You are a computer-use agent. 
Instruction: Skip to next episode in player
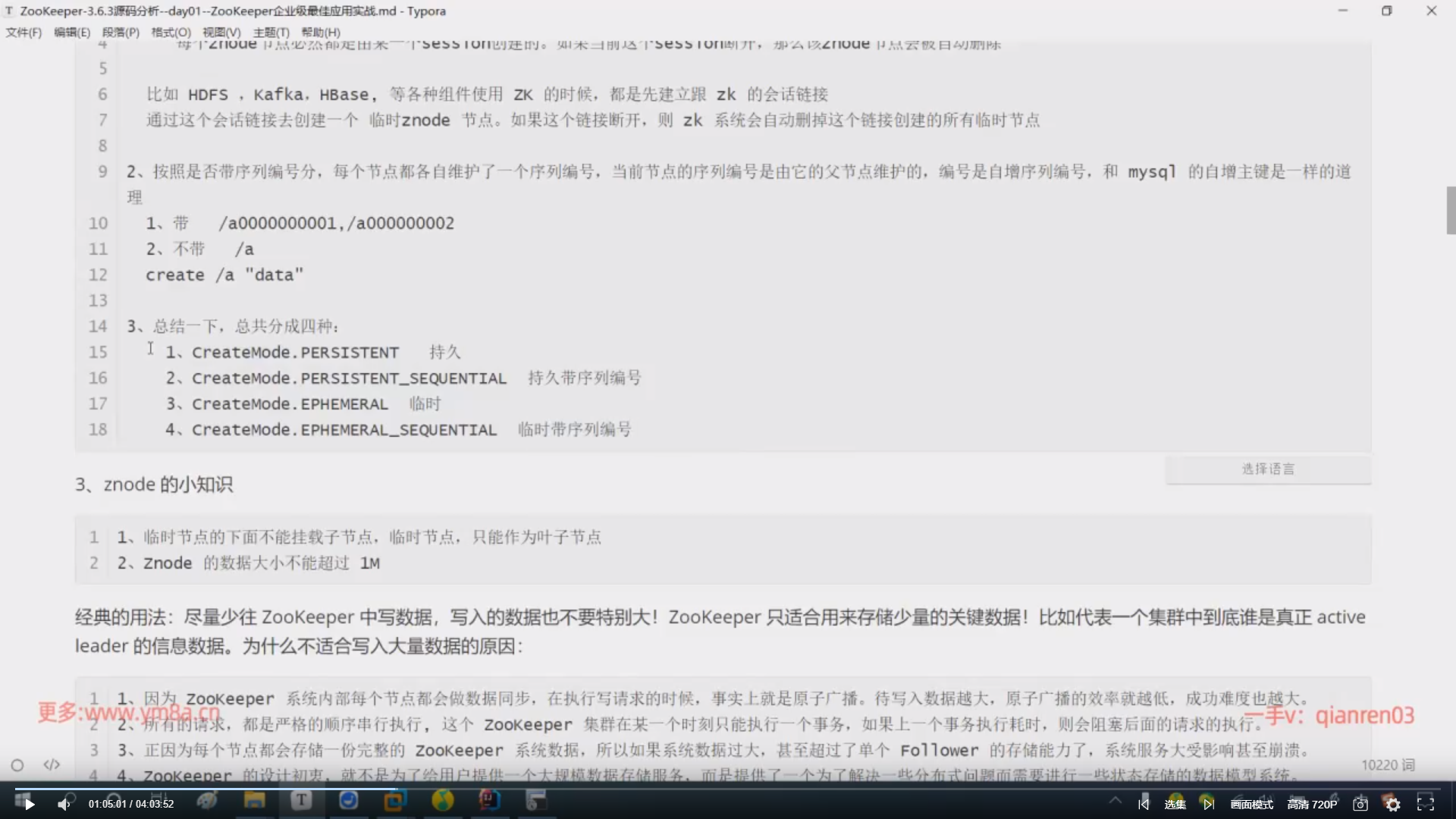[1208, 804]
